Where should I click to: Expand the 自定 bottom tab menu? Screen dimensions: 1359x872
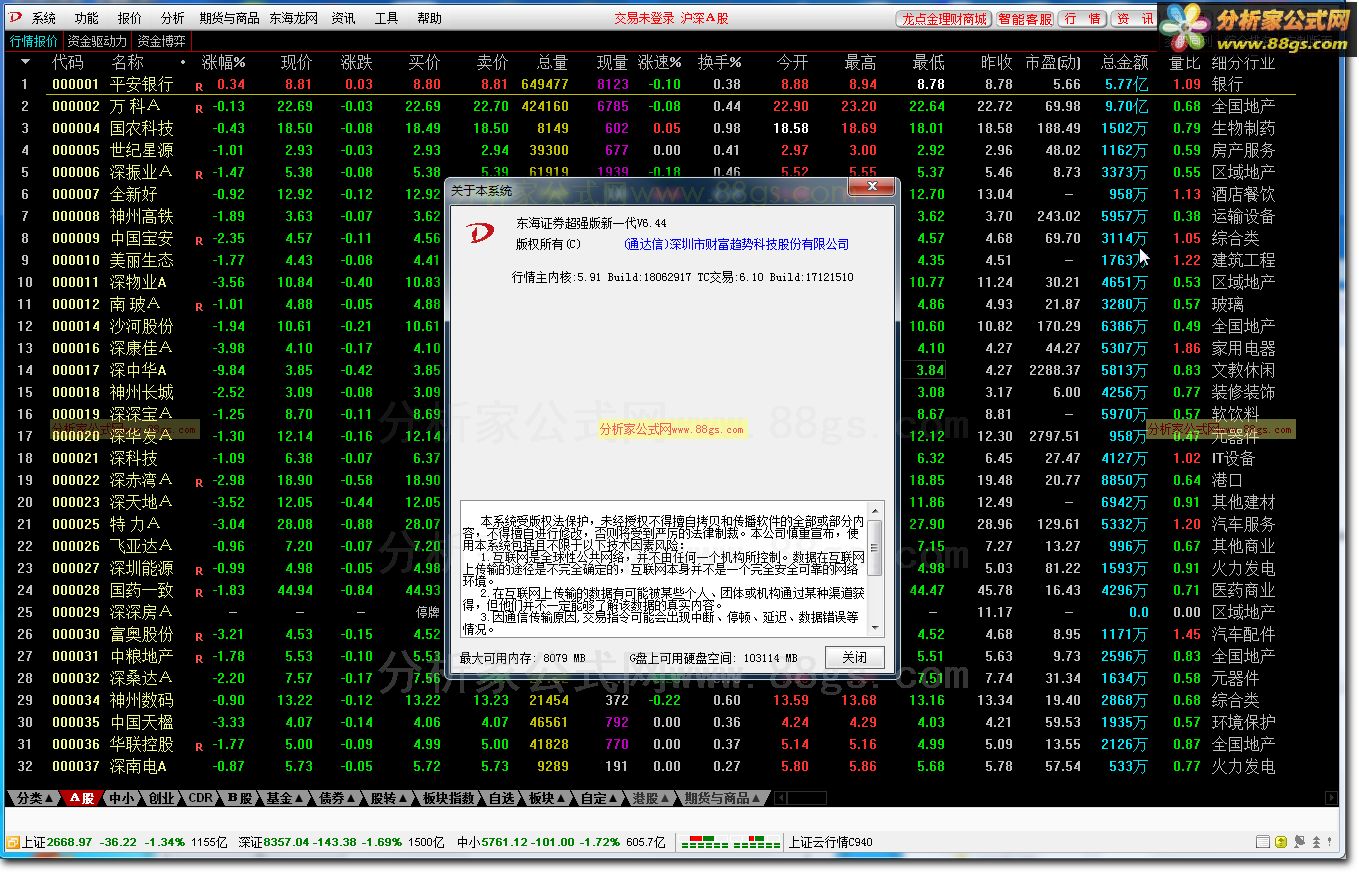pyautogui.click(x=598, y=798)
